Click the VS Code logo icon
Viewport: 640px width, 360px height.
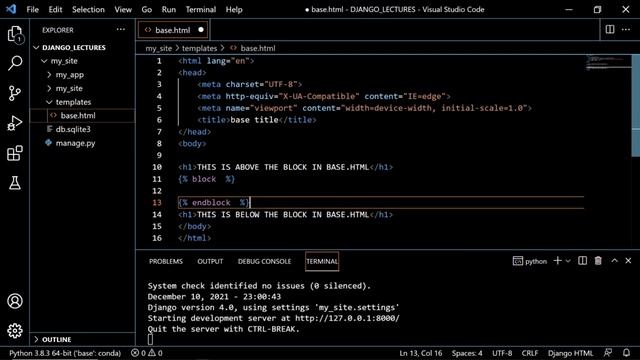(x=11, y=9)
